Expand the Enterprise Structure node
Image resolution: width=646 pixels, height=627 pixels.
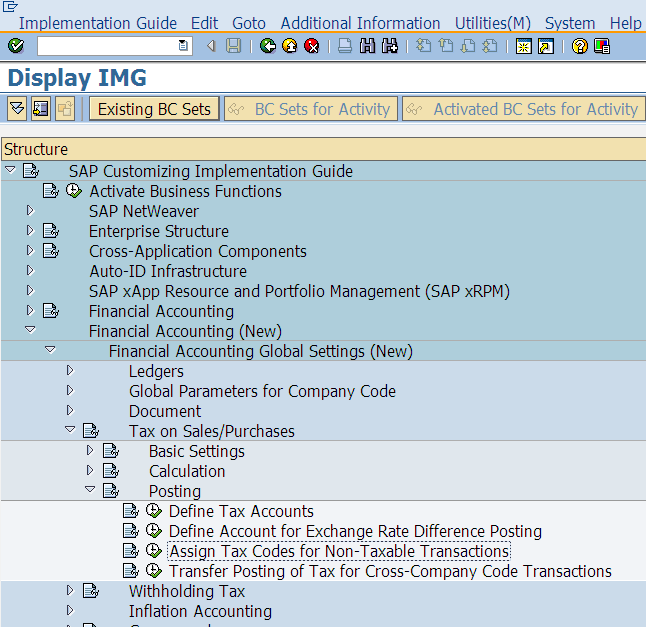[x=30, y=230]
